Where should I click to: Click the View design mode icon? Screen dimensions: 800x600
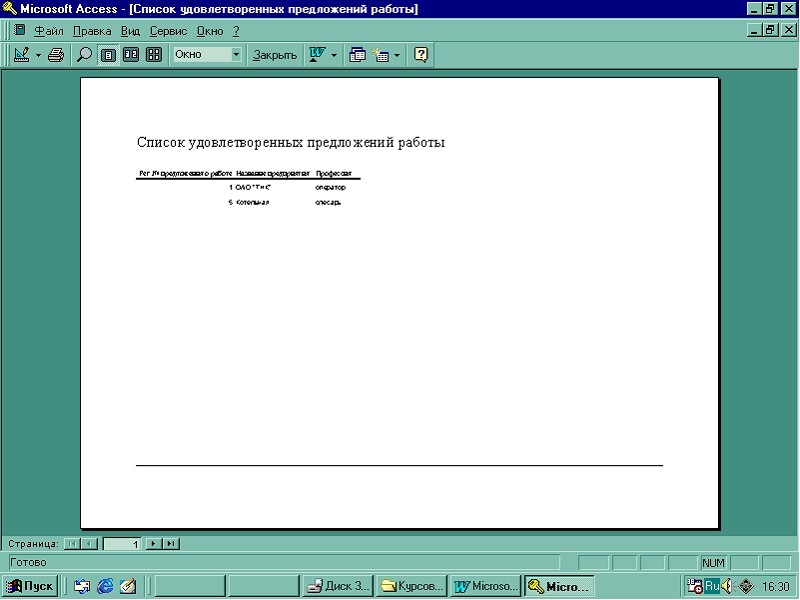21,55
